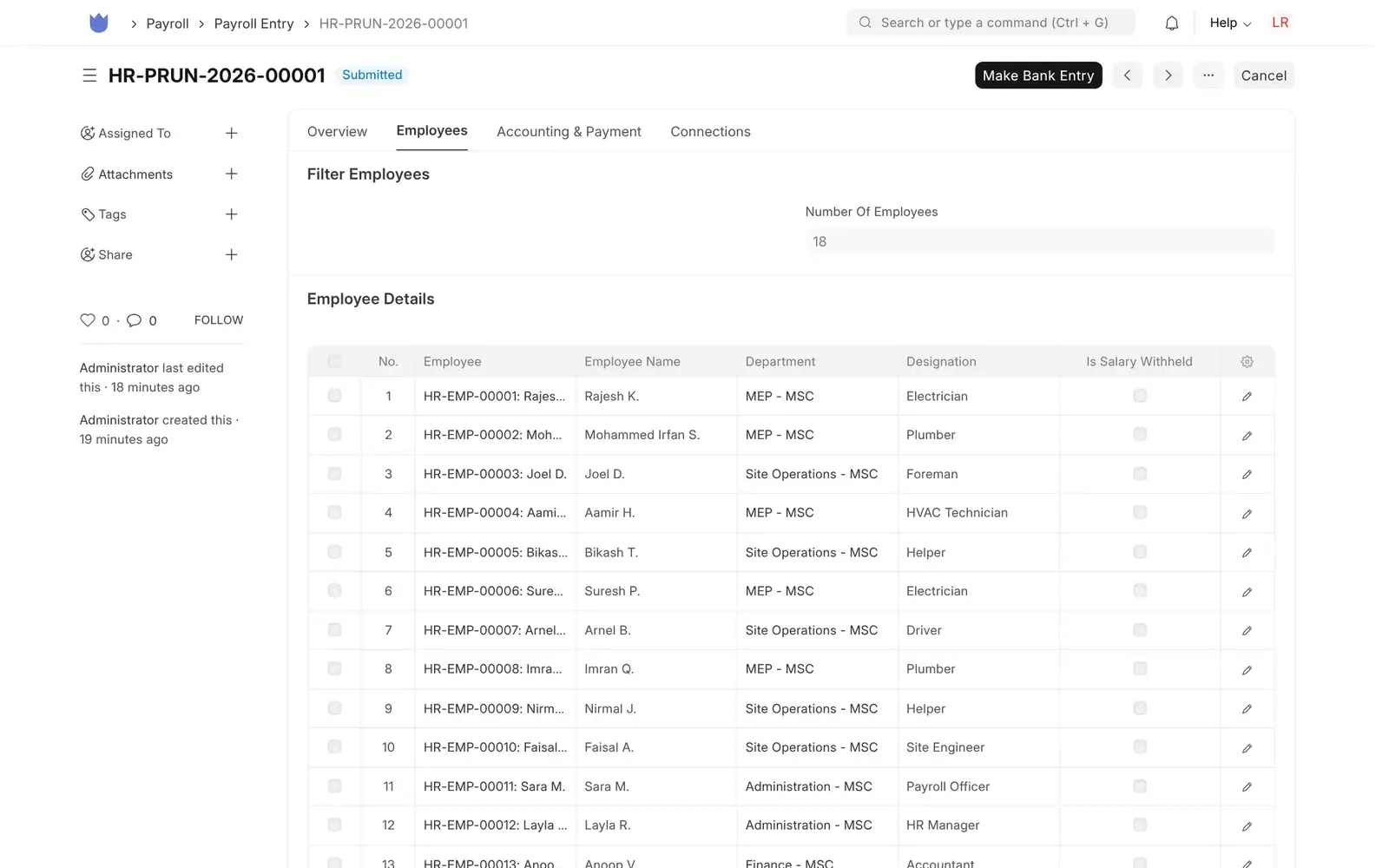The height and width of the screenshot is (868, 1389).
Task: Click HR-EMP-00008 employee cell
Action: [x=496, y=669]
